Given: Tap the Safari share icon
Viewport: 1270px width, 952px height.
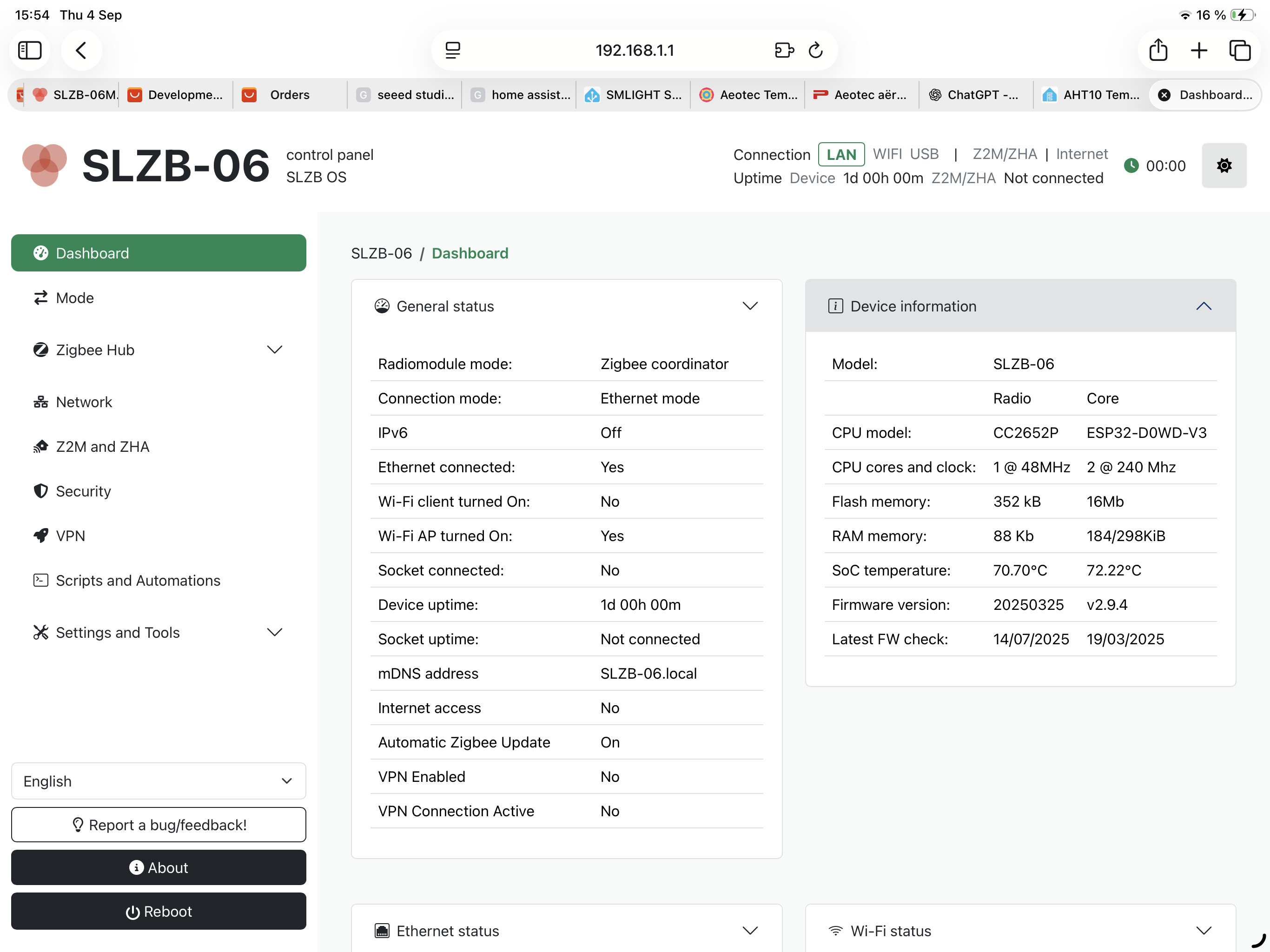Looking at the screenshot, I should [x=1158, y=51].
